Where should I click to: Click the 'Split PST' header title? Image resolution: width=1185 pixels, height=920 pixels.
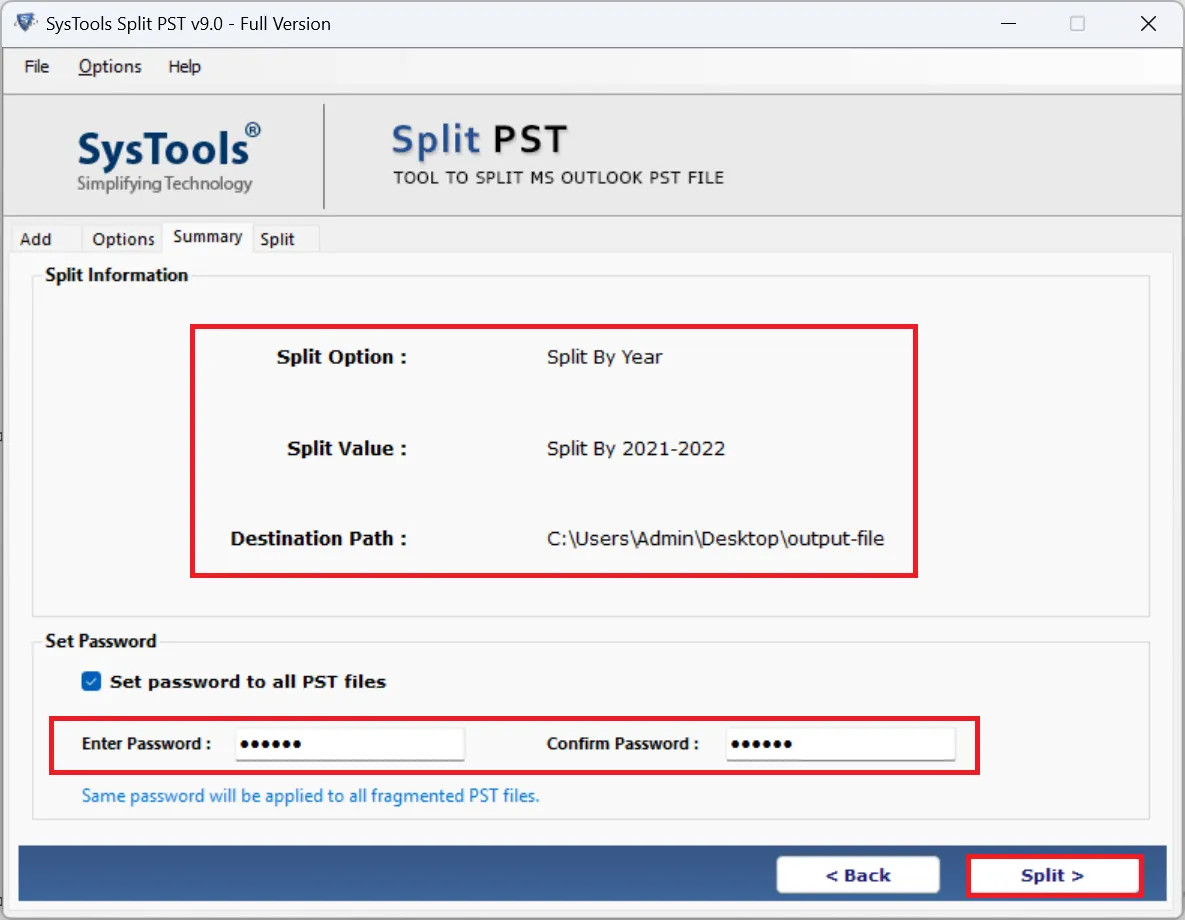479,140
